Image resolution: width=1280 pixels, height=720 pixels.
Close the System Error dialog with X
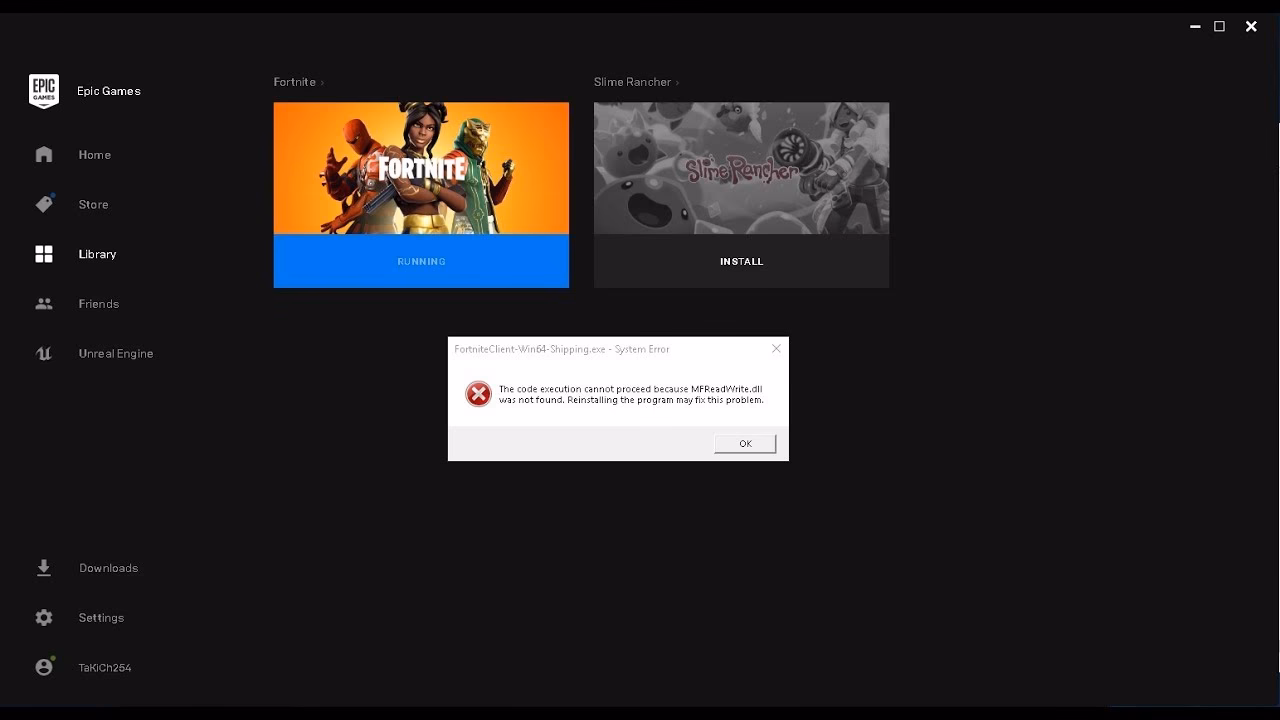pos(776,349)
